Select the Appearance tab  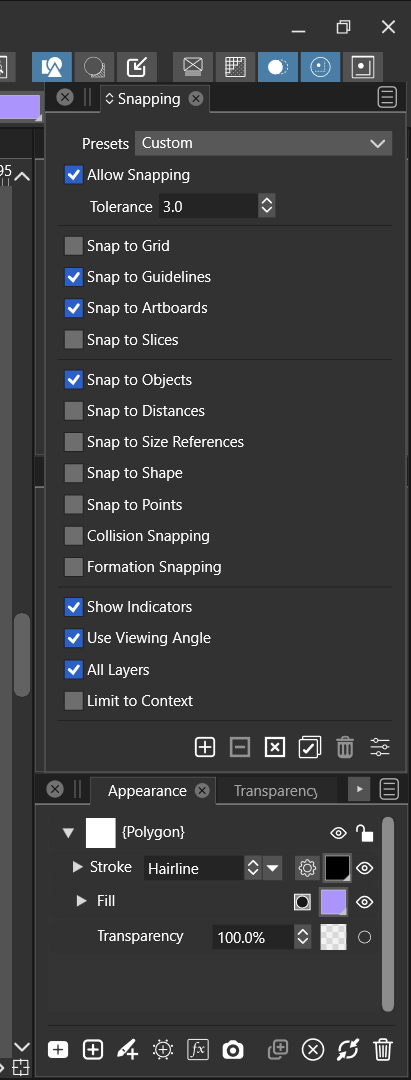click(x=147, y=791)
